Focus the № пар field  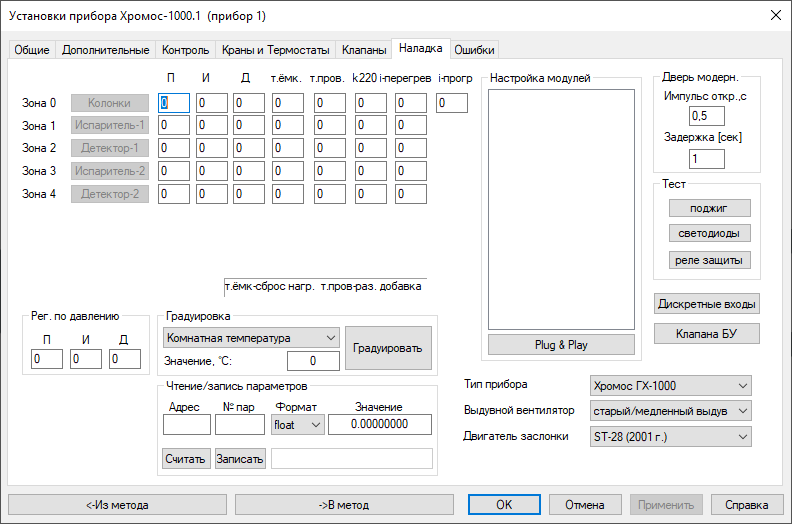pos(240,425)
